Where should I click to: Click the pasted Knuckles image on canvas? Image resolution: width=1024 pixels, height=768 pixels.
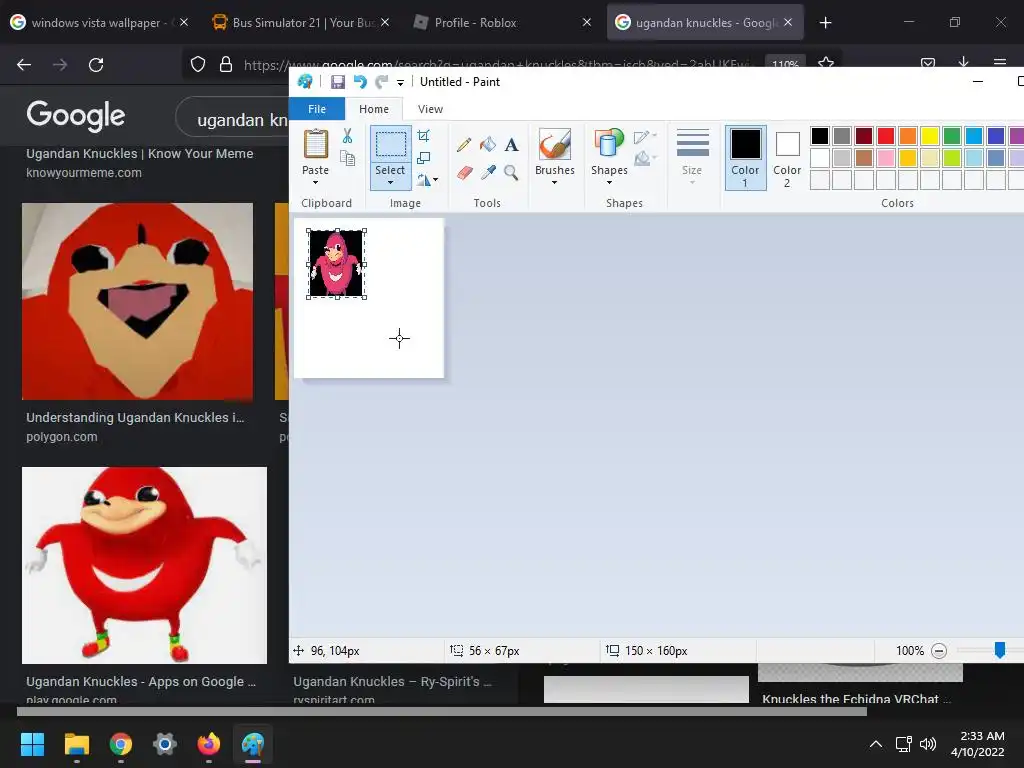pyautogui.click(x=336, y=264)
